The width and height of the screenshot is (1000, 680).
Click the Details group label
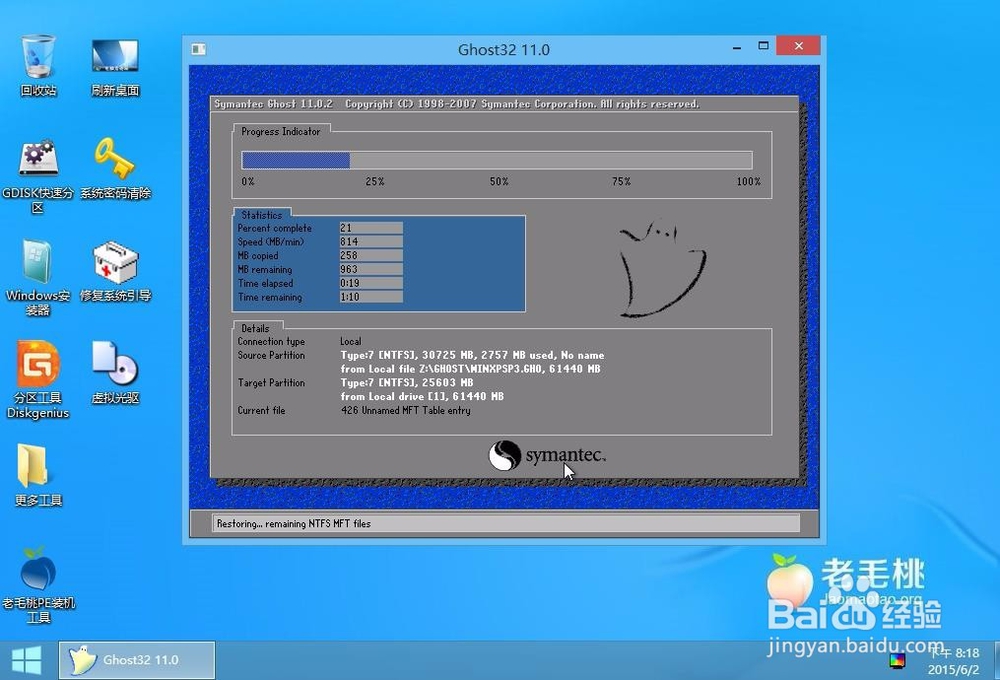tap(255, 329)
